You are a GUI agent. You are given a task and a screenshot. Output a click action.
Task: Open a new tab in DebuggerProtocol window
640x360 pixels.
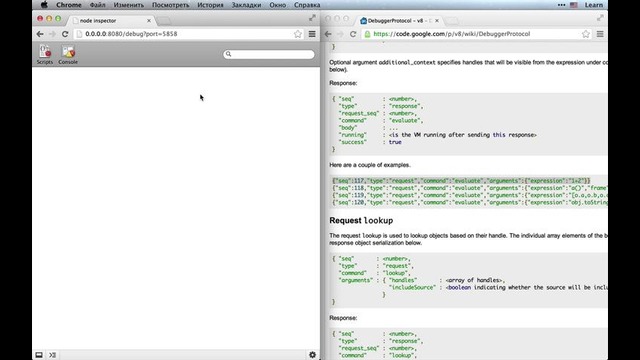click(452, 20)
